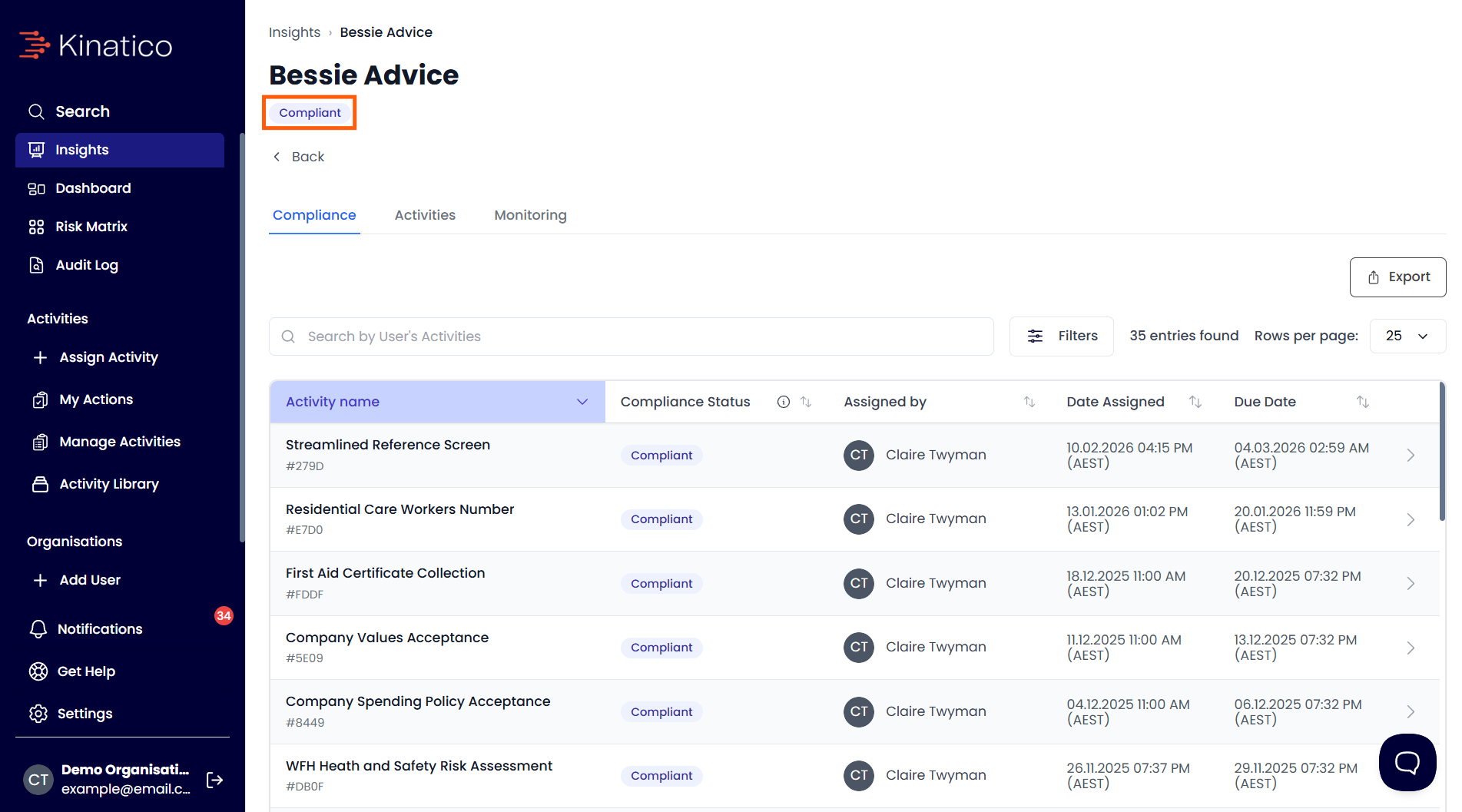Screen dimensions: 1462x812
Task: Click Company Spending Policy Acceptance activity name
Action: pos(418,701)
